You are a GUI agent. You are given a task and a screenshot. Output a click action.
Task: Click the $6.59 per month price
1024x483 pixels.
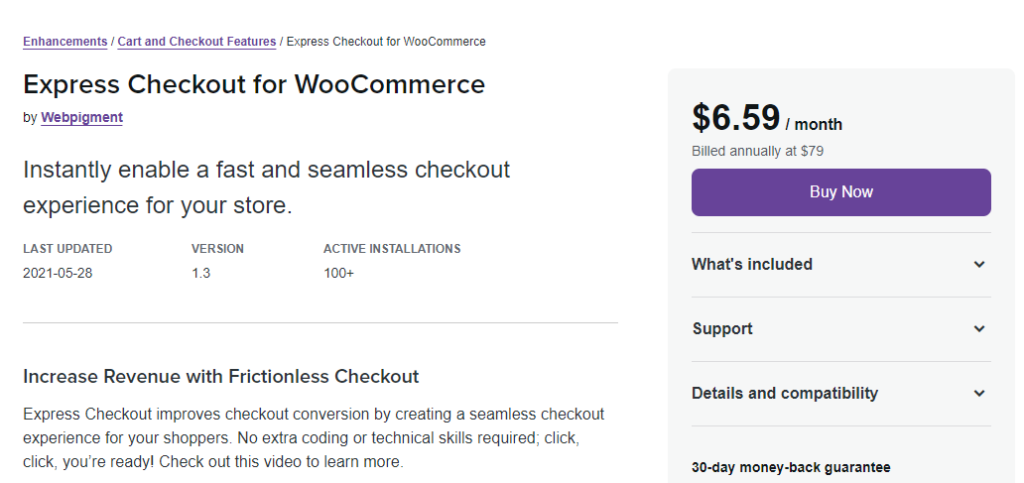click(x=767, y=118)
